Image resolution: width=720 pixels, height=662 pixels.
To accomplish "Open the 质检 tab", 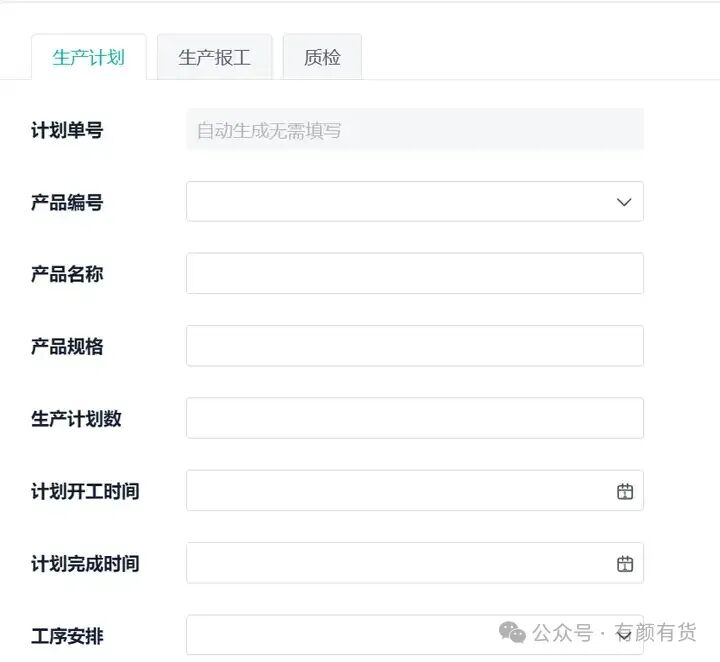I will click(x=322, y=57).
